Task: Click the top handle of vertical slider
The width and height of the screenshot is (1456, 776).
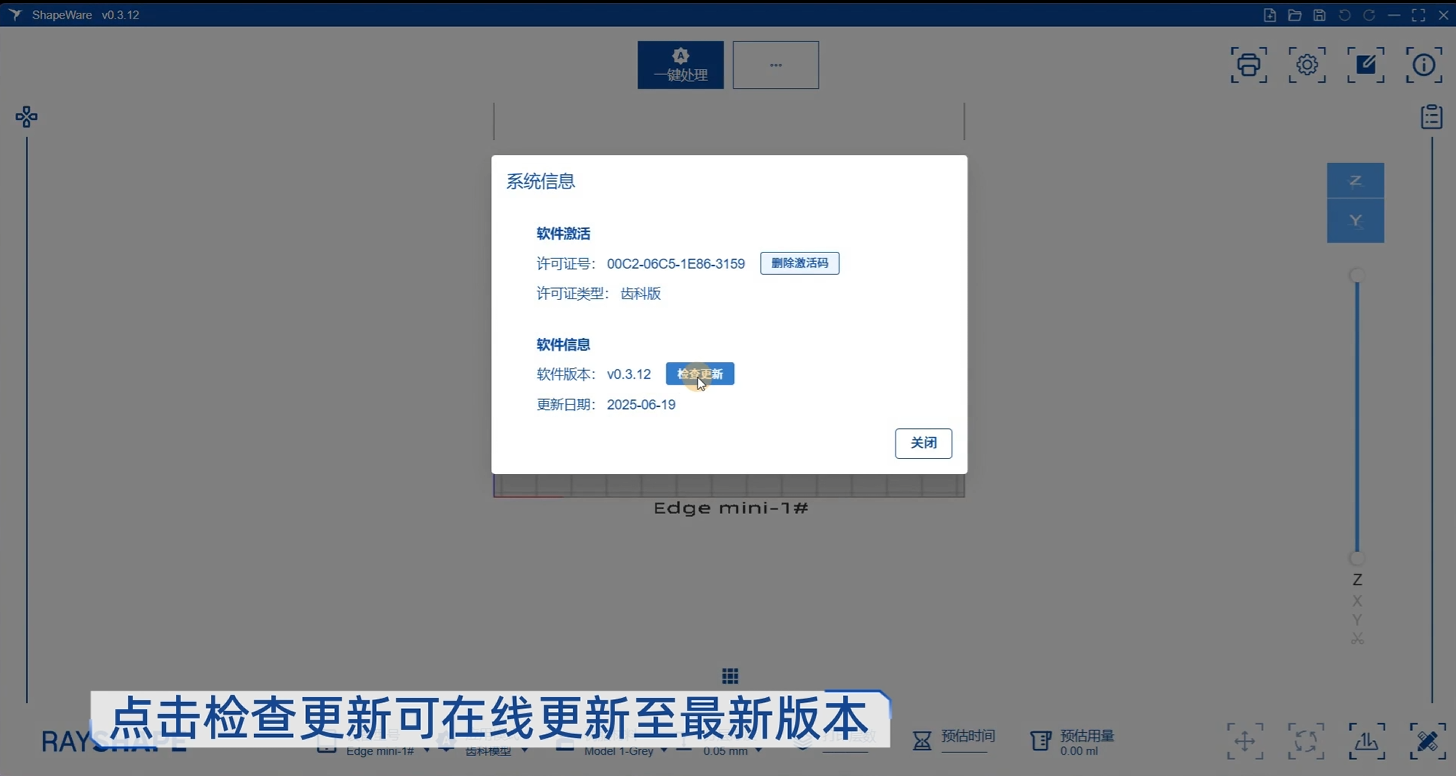Action: (1357, 275)
